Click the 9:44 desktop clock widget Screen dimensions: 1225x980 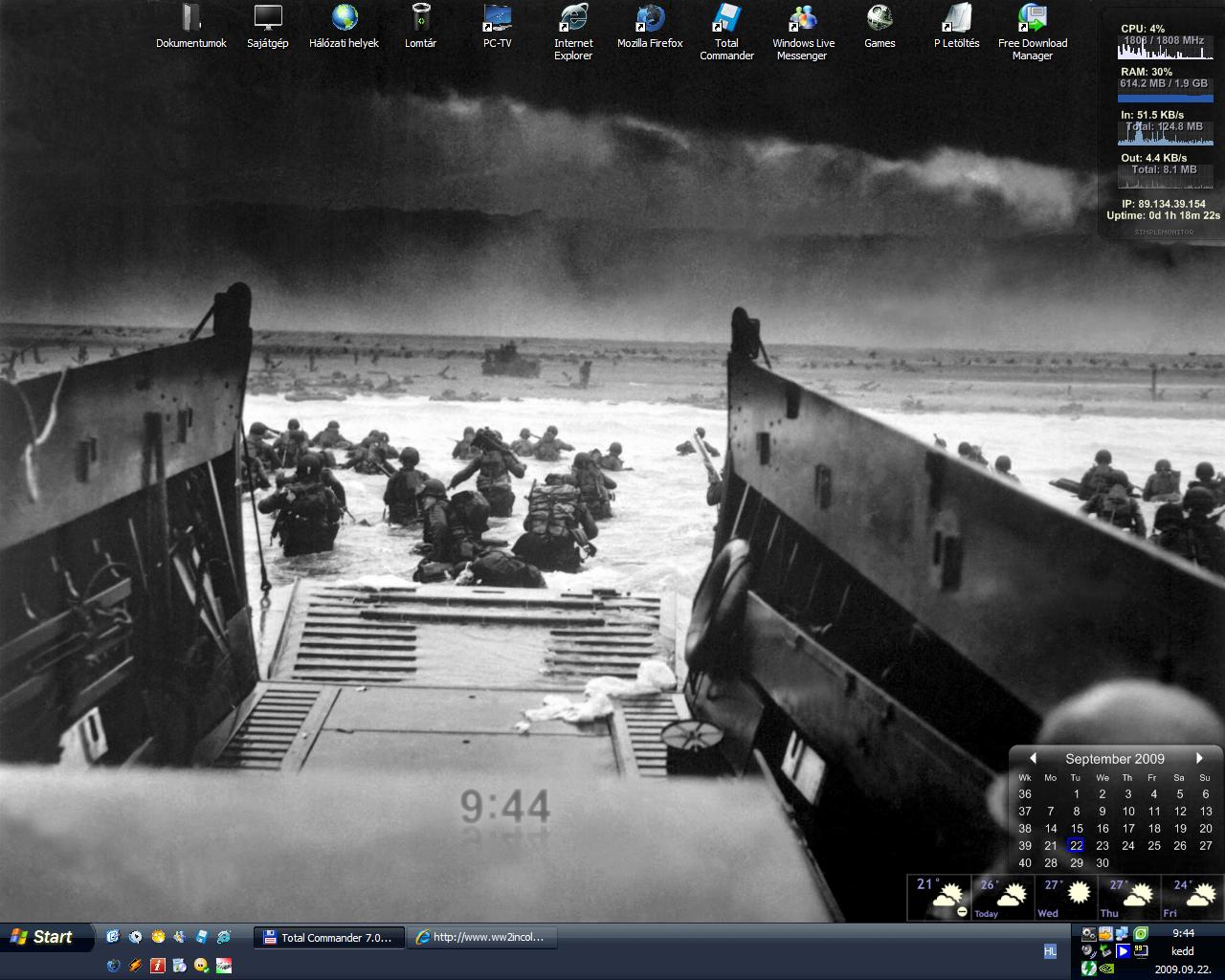tap(505, 806)
